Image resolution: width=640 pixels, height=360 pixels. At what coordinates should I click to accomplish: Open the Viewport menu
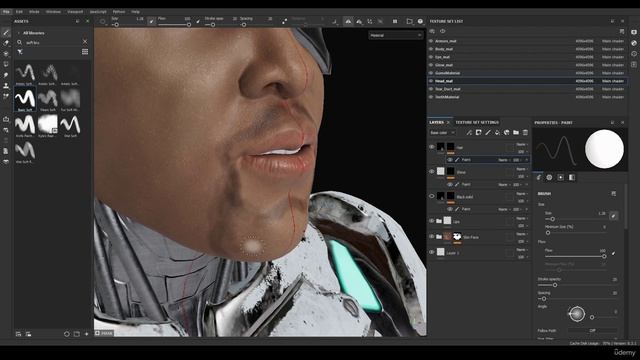click(x=75, y=12)
